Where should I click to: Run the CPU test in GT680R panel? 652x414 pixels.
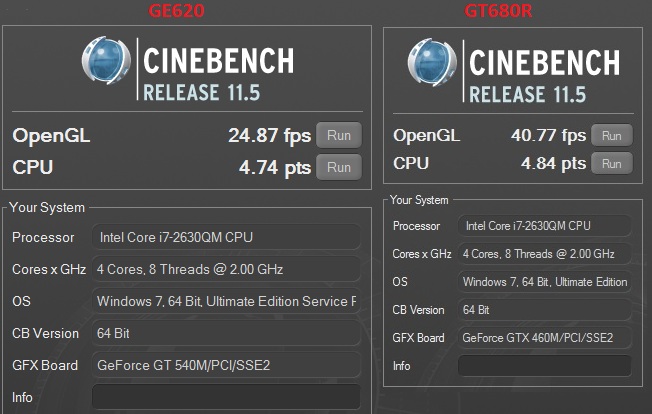point(611,163)
